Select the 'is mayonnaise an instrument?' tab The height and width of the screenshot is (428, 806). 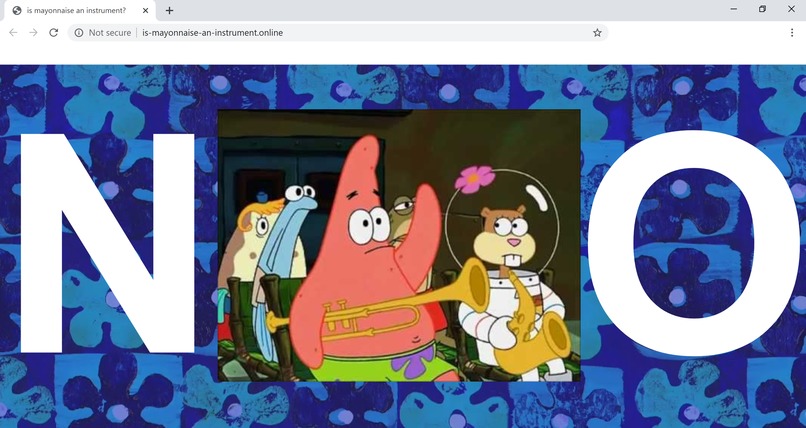click(80, 11)
